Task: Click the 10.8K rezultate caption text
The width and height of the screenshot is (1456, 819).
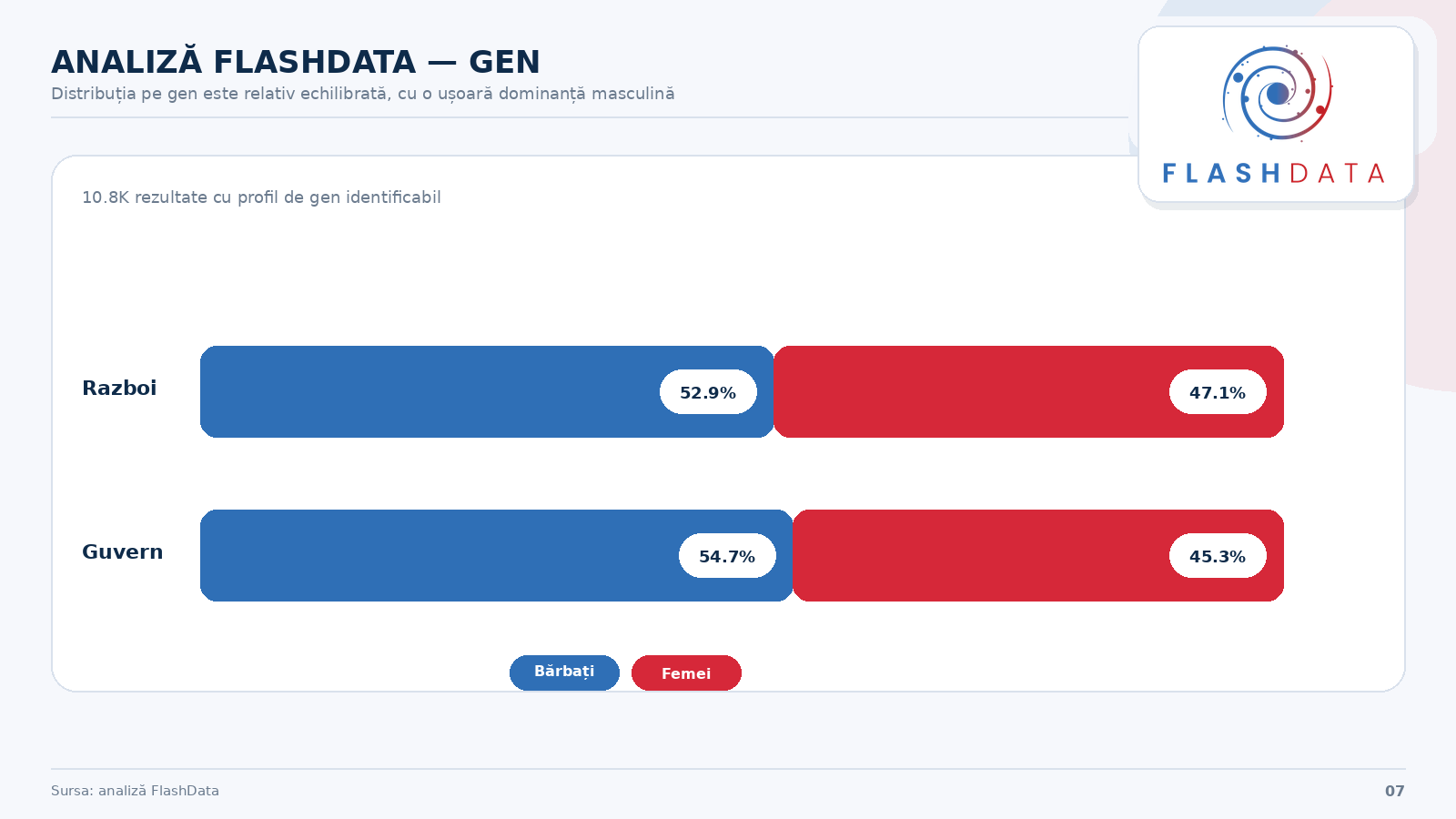Action: (261, 197)
